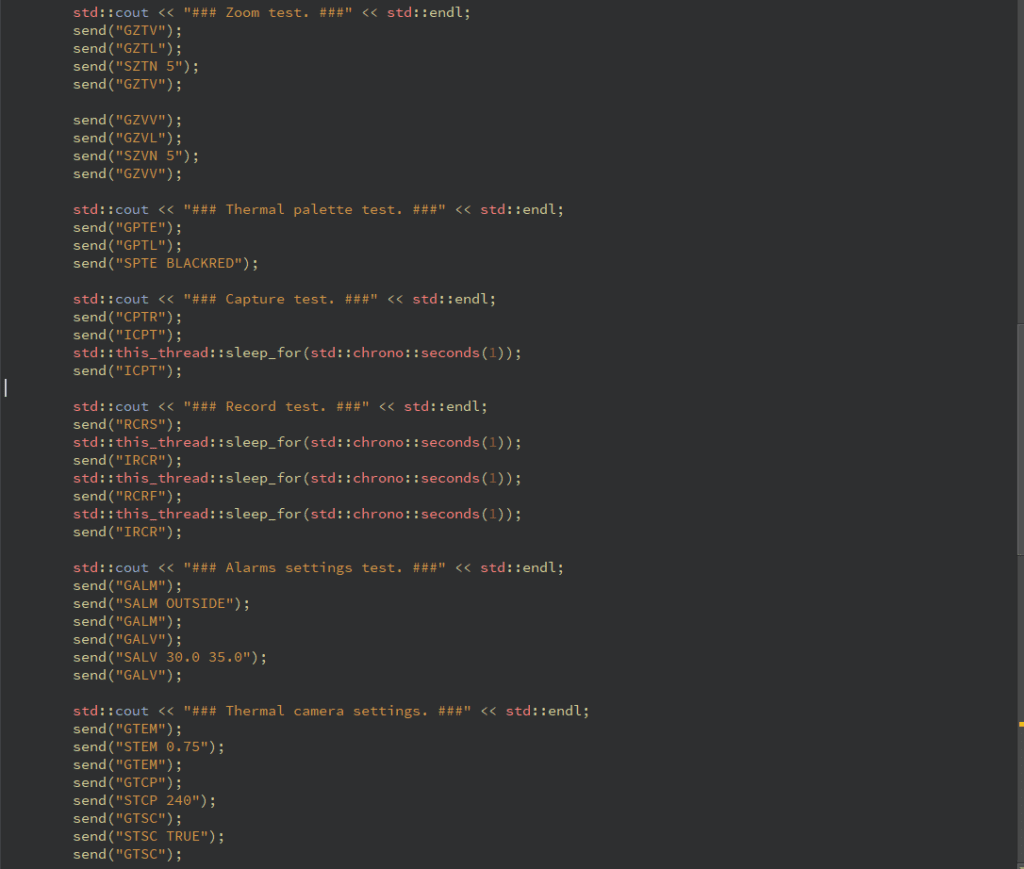Click the send("STEM 0.75") statement
1024x869 pixels.
(149, 746)
